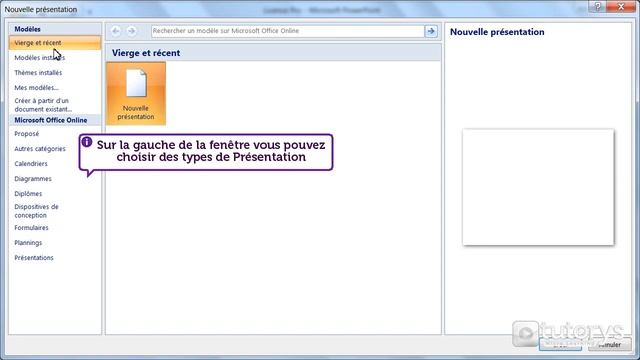Select Vierge et récent category
Viewport: 640px width, 360px height.
pos(55,42)
